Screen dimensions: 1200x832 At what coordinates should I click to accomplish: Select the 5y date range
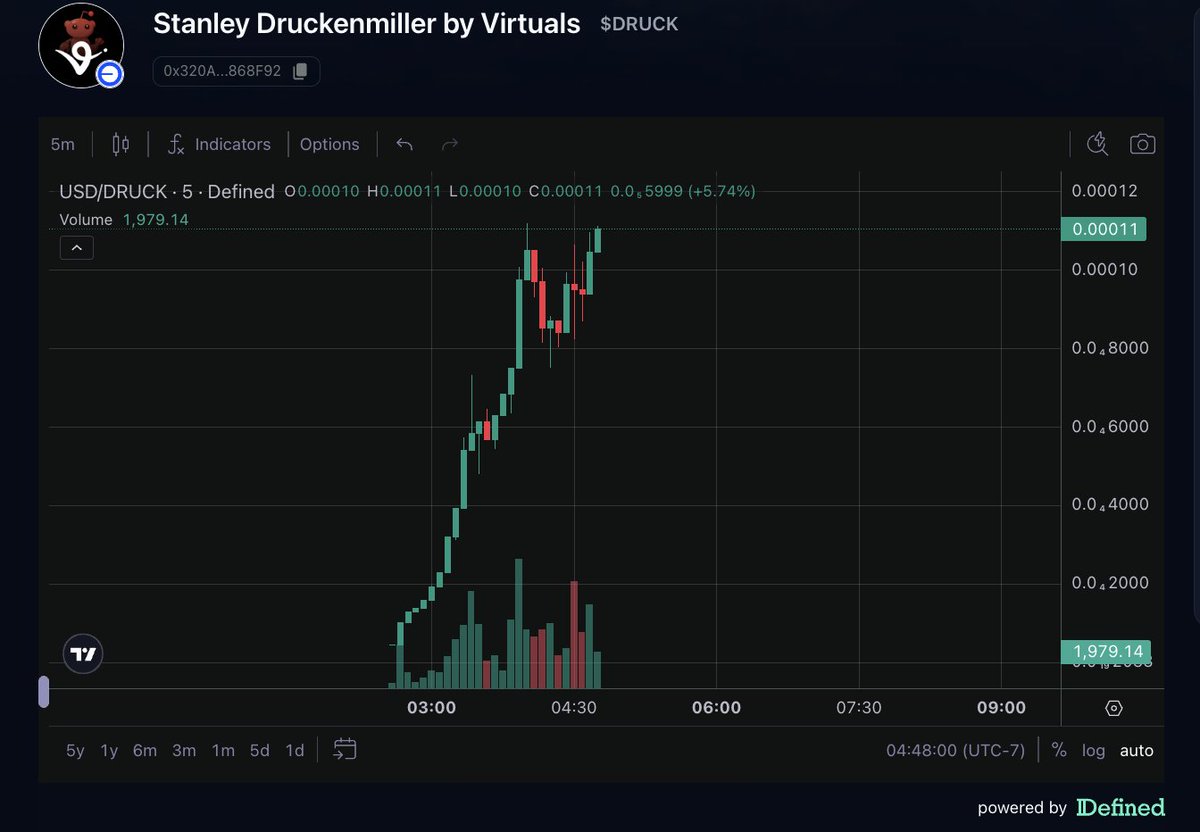pos(75,750)
